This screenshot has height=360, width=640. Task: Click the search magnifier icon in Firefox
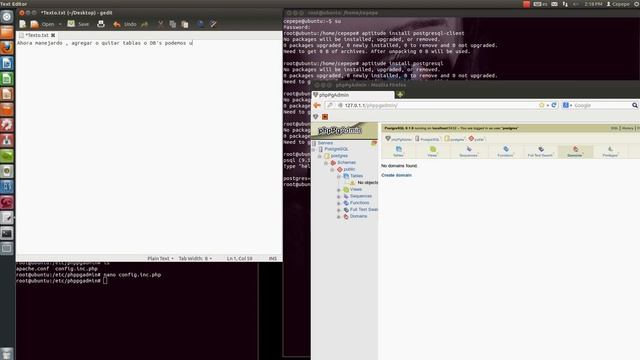point(635,105)
